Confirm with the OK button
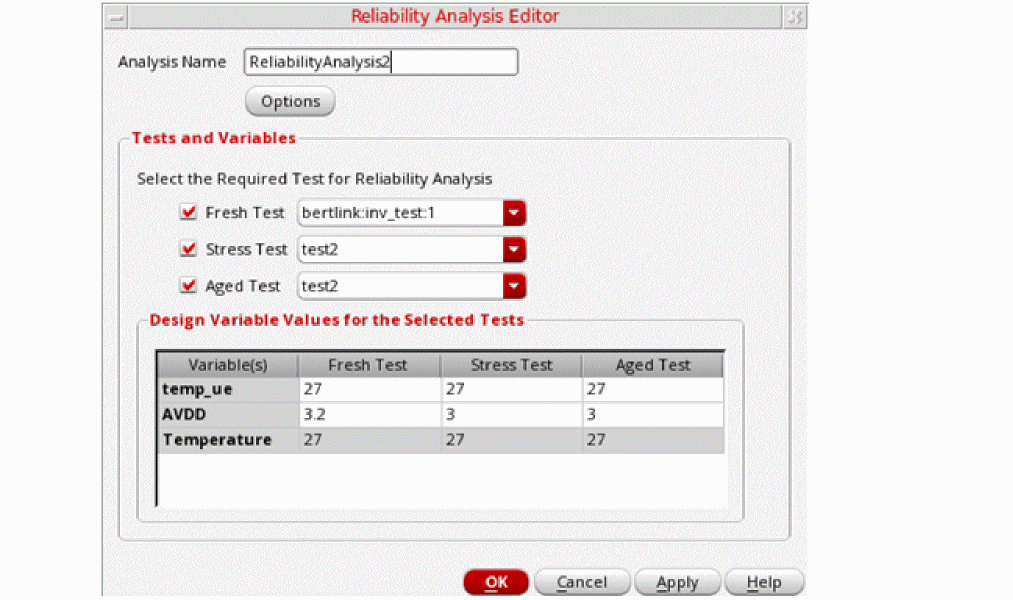 496,583
